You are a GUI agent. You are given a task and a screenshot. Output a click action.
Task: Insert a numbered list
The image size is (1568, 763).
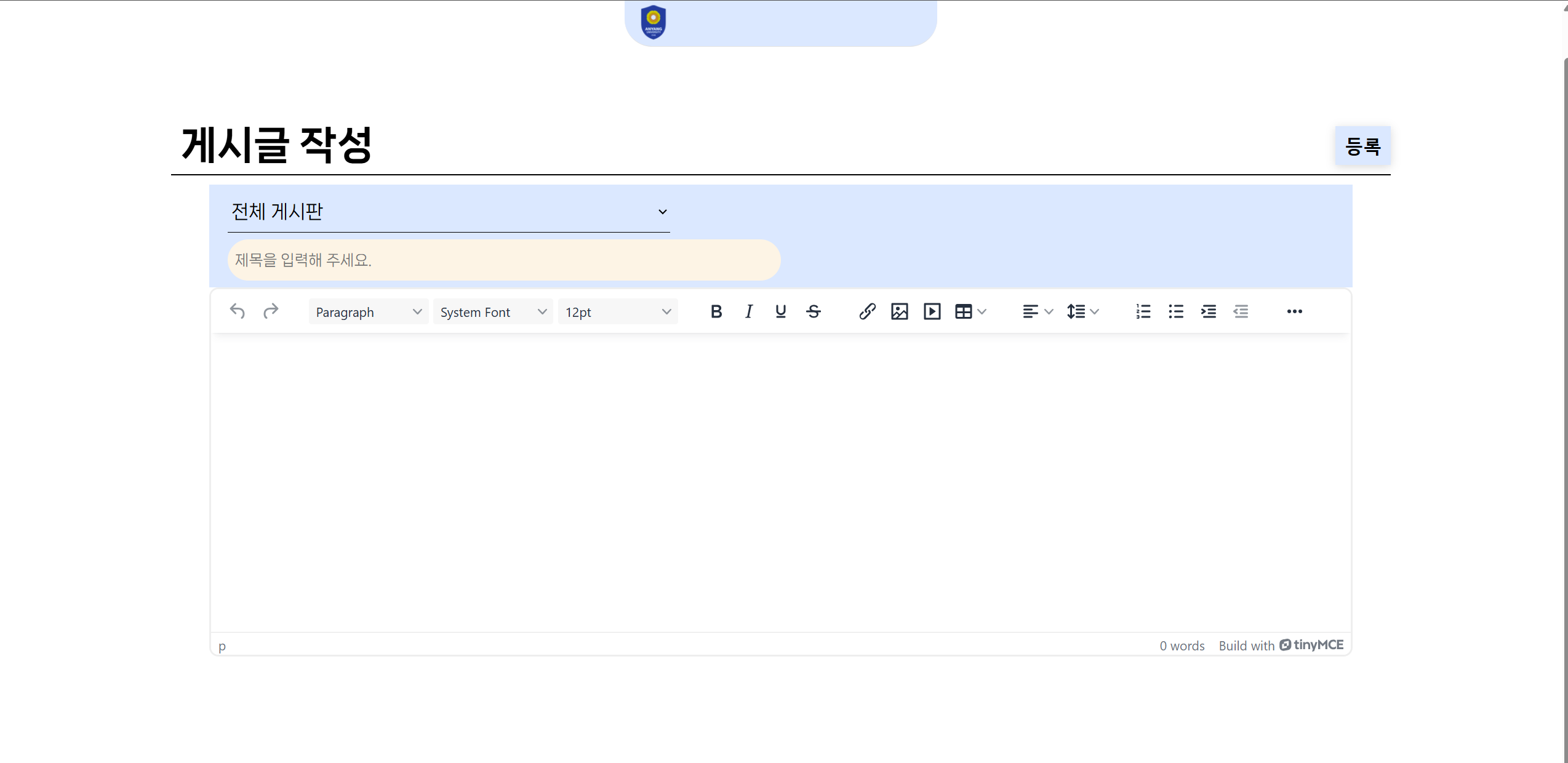1143,311
